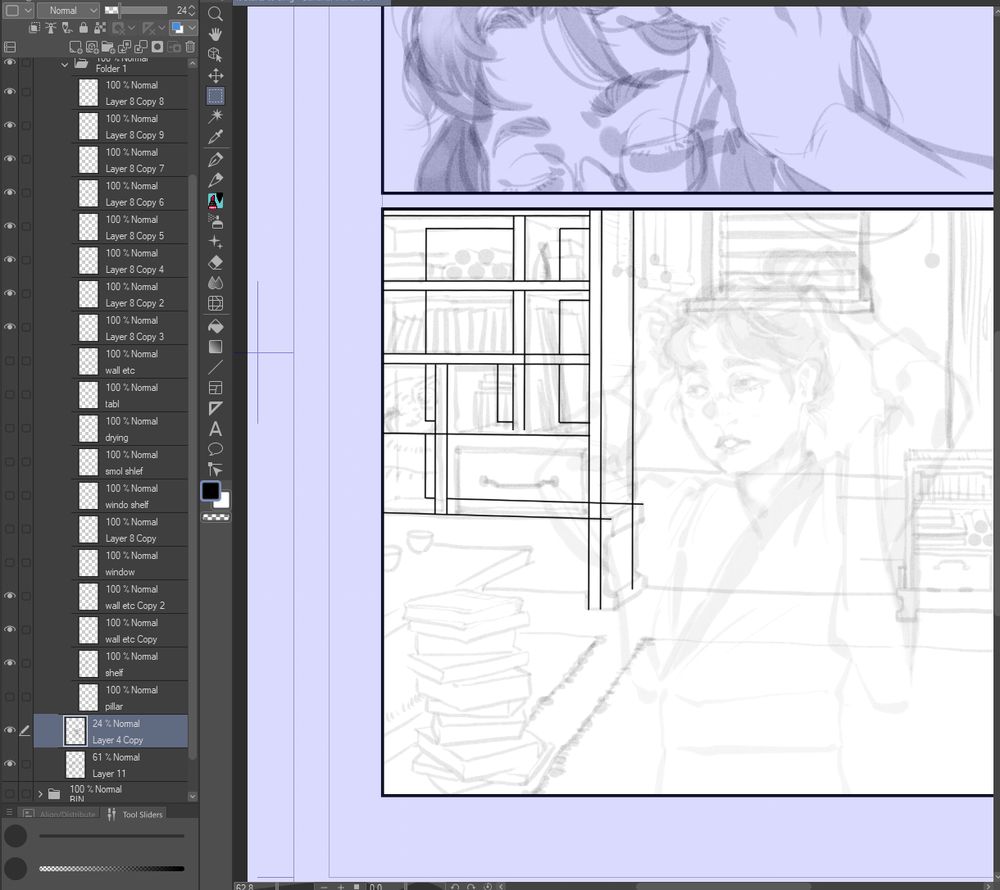1000x890 pixels.
Task: Select the Balloon tool
Action: 216,449
